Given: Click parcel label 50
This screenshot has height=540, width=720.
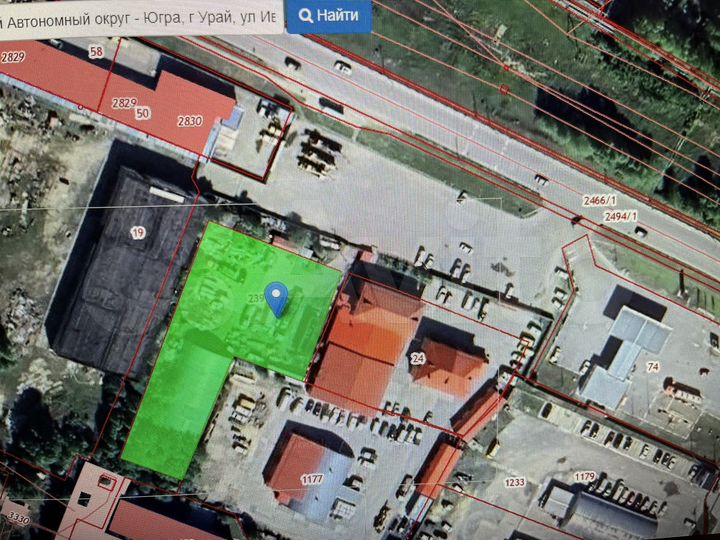Looking at the screenshot, I should click(x=143, y=113).
